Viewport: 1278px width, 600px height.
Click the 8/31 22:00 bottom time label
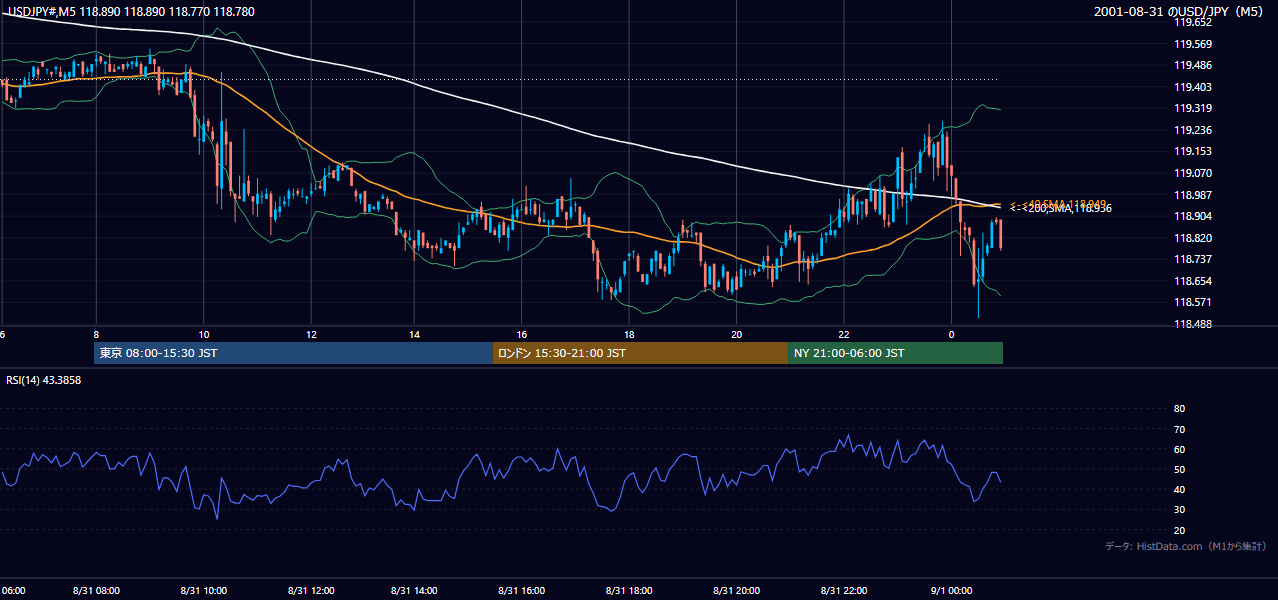[843, 591]
